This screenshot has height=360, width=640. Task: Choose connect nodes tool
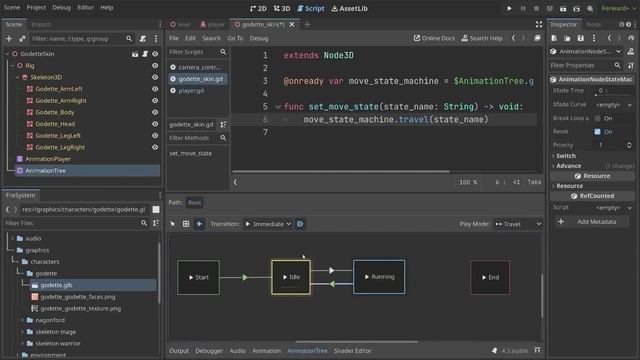click(x=199, y=224)
